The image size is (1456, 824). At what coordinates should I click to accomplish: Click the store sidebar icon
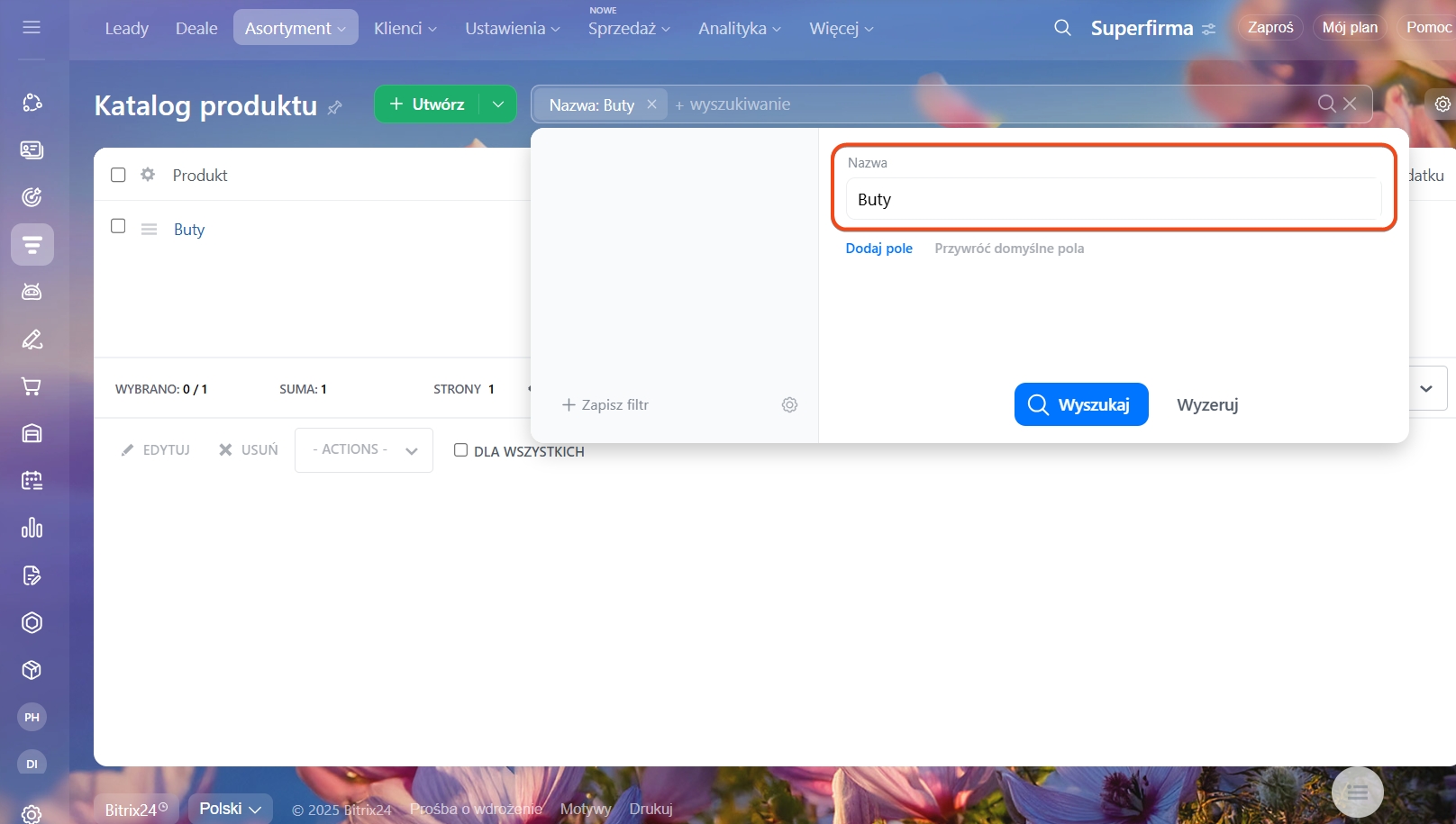(x=32, y=433)
